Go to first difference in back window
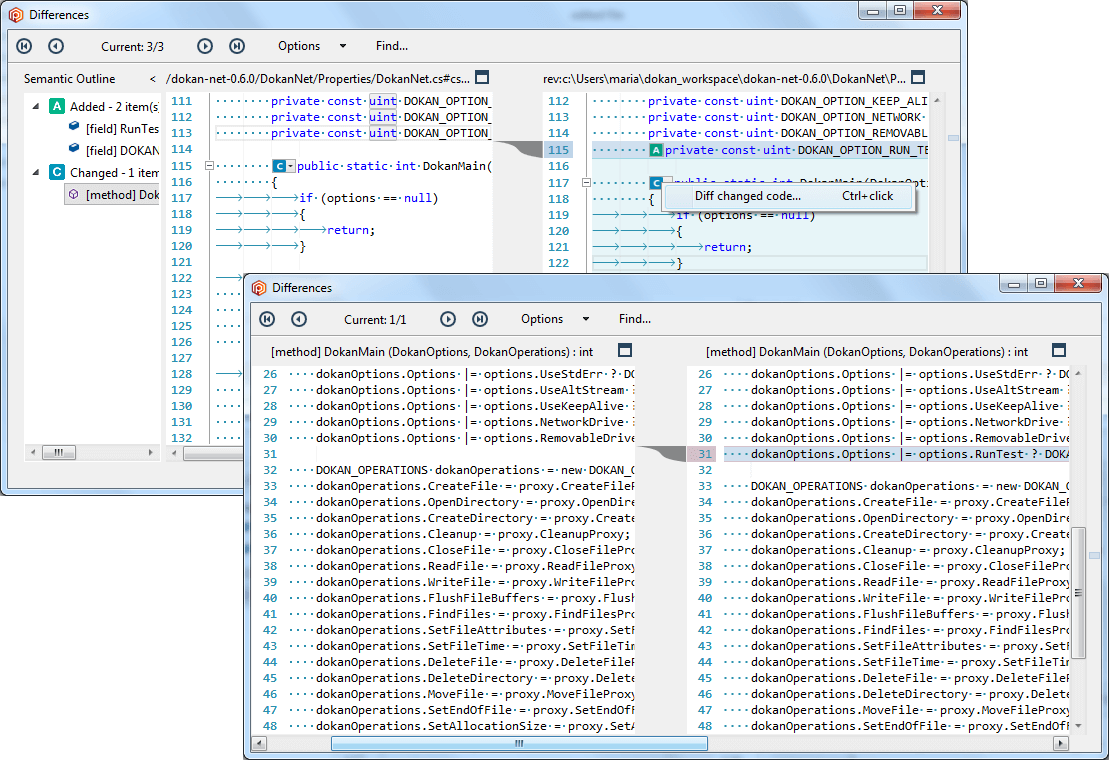This screenshot has height=760, width=1109. click(24, 46)
